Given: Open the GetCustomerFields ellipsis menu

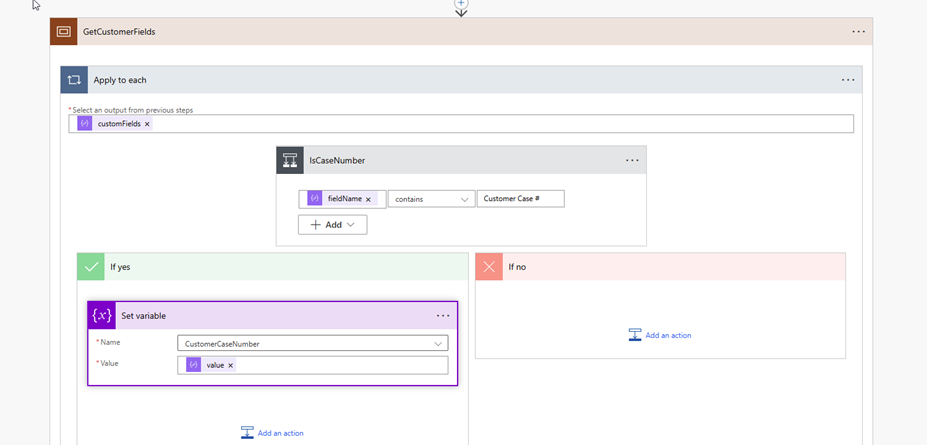Looking at the screenshot, I should (858, 32).
